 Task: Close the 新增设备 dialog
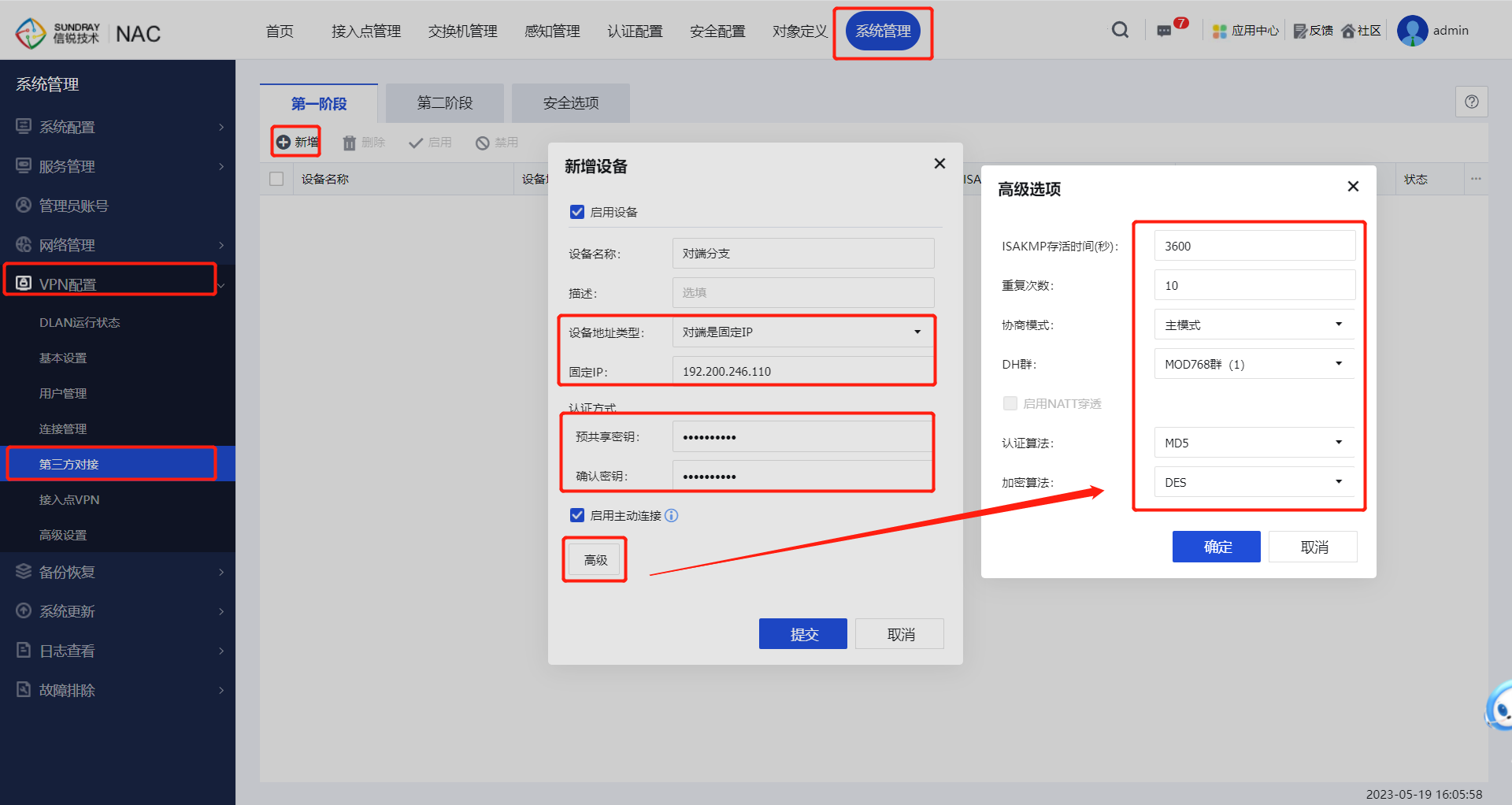coord(939,164)
